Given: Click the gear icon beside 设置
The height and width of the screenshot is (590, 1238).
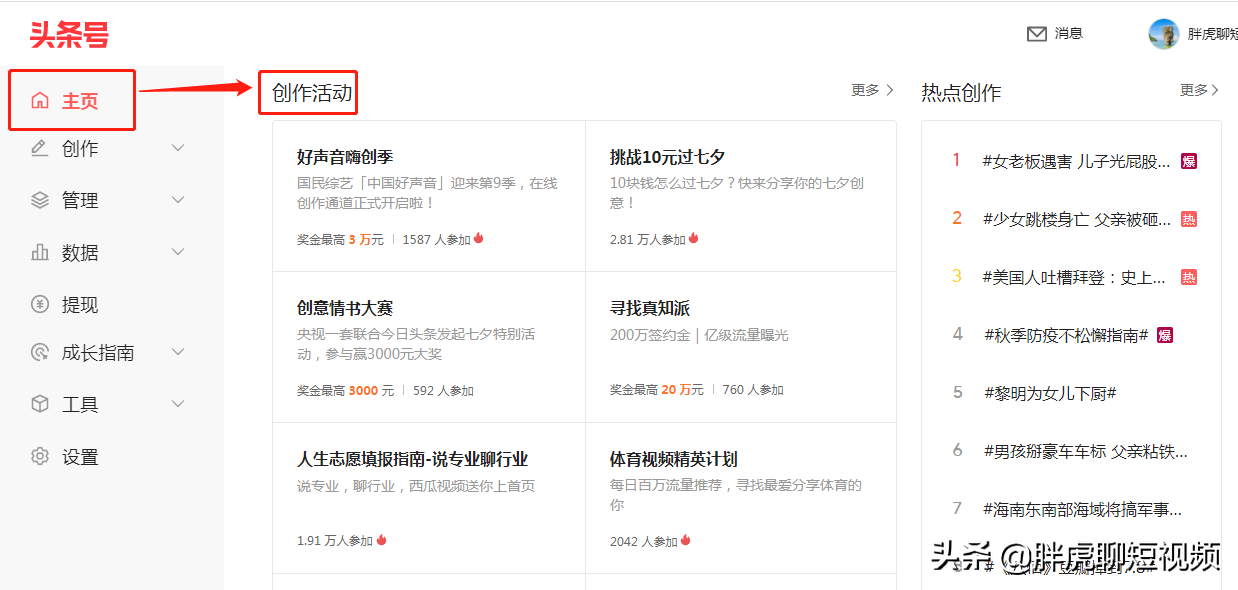Looking at the screenshot, I should tap(40, 457).
